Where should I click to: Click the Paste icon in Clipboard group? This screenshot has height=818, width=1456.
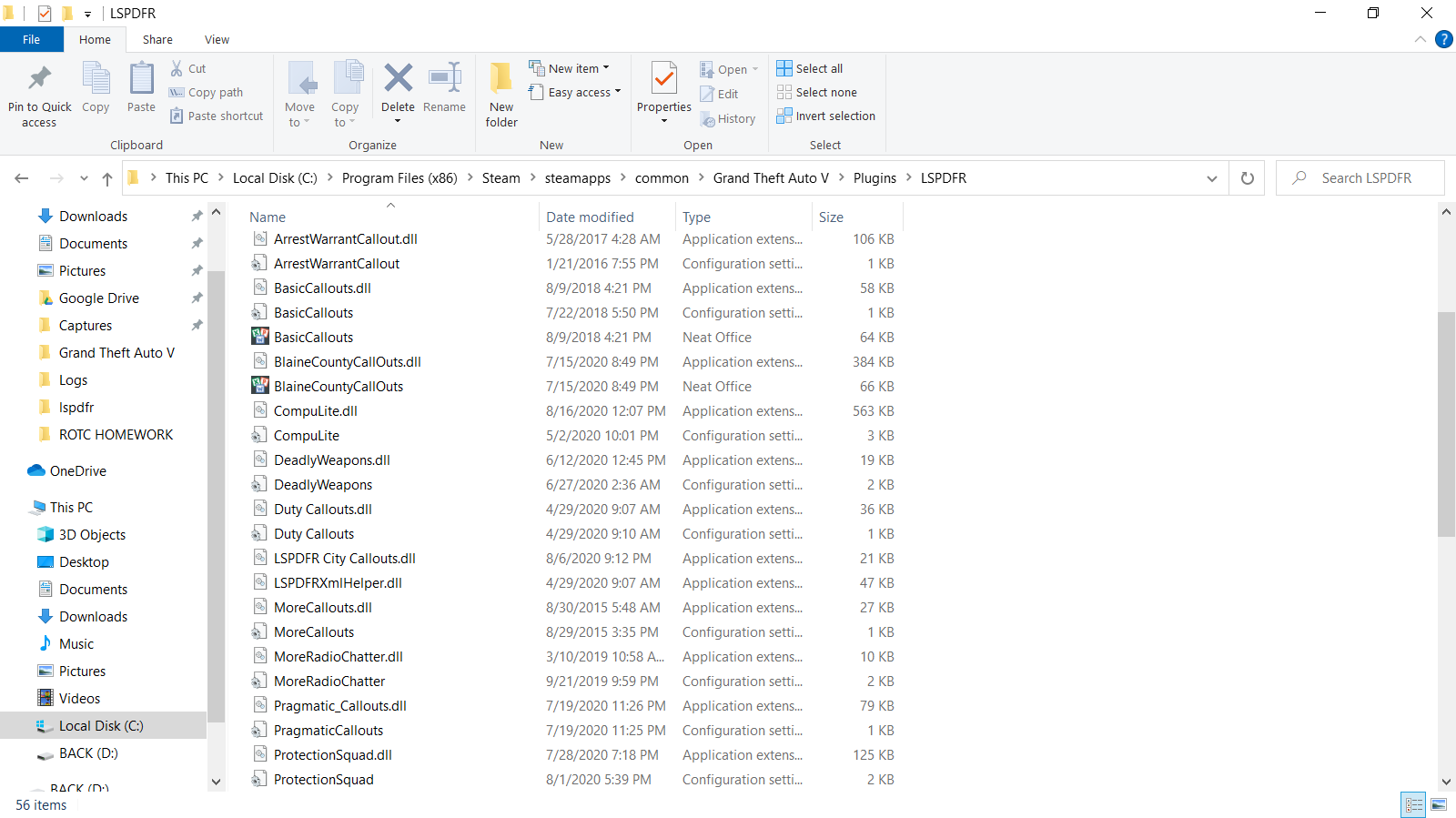click(141, 80)
